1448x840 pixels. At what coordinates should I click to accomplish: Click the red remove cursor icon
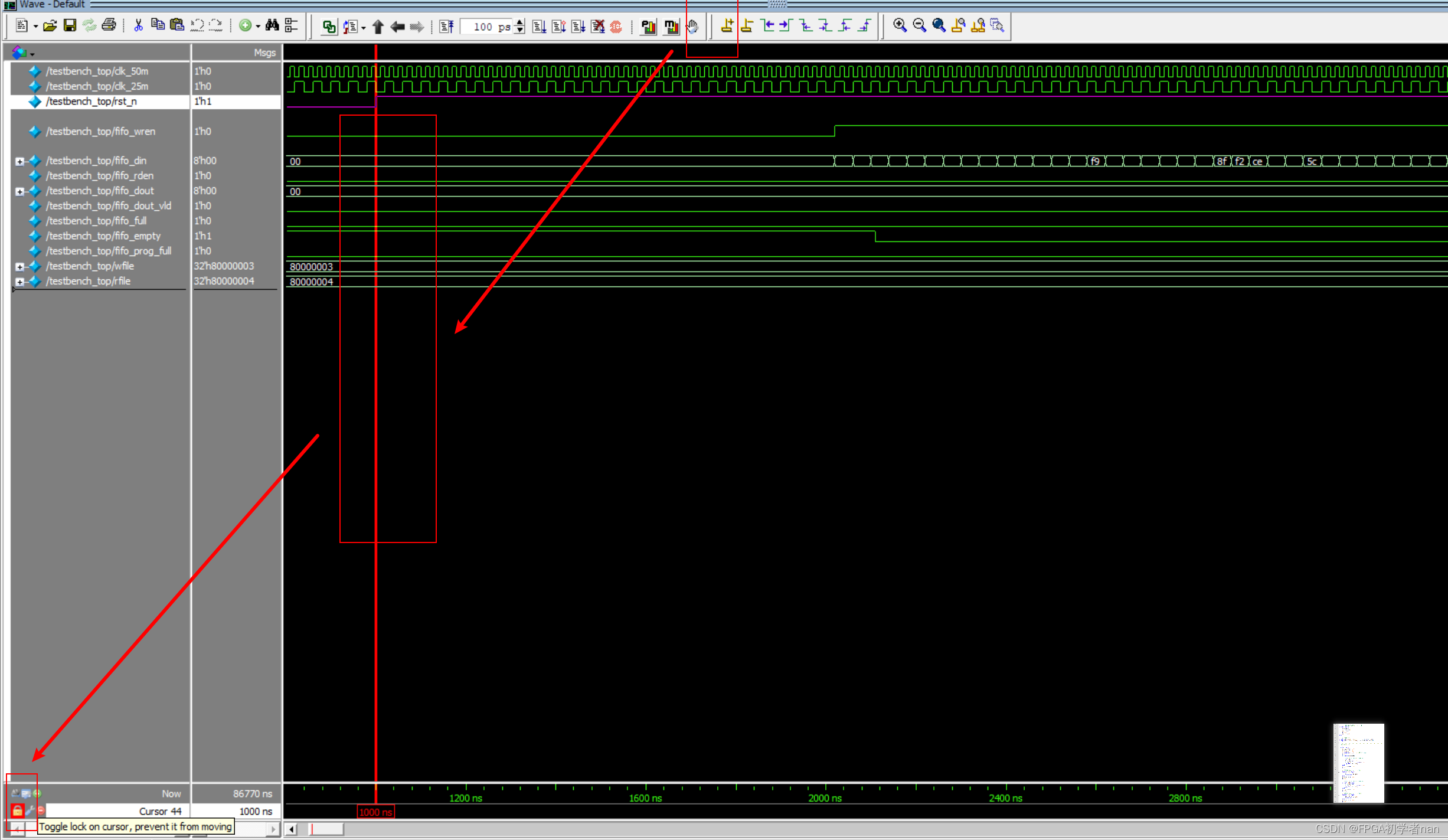coord(41,810)
